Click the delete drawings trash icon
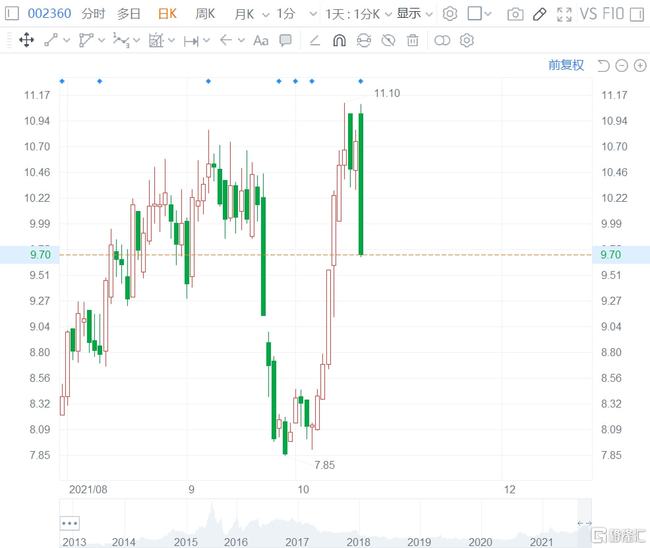Viewport: 650px width, 548px height. (x=414, y=40)
